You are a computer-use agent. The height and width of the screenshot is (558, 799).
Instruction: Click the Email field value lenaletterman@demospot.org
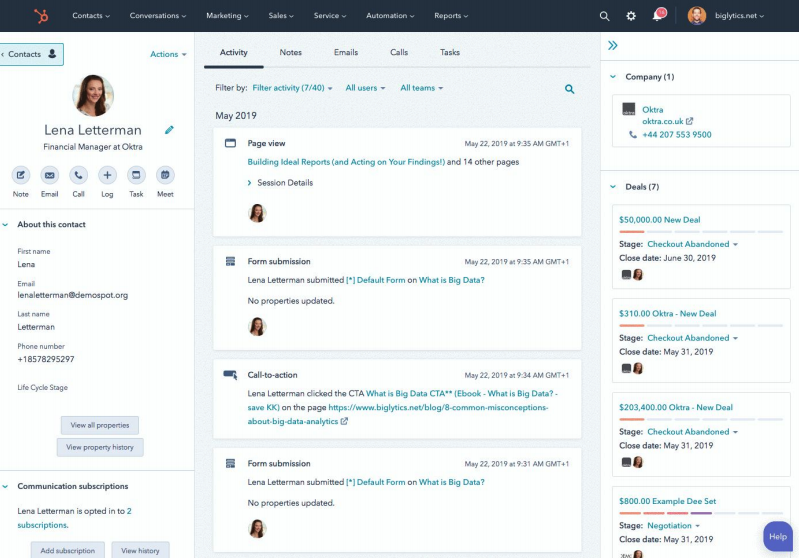(x=73, y=296)
